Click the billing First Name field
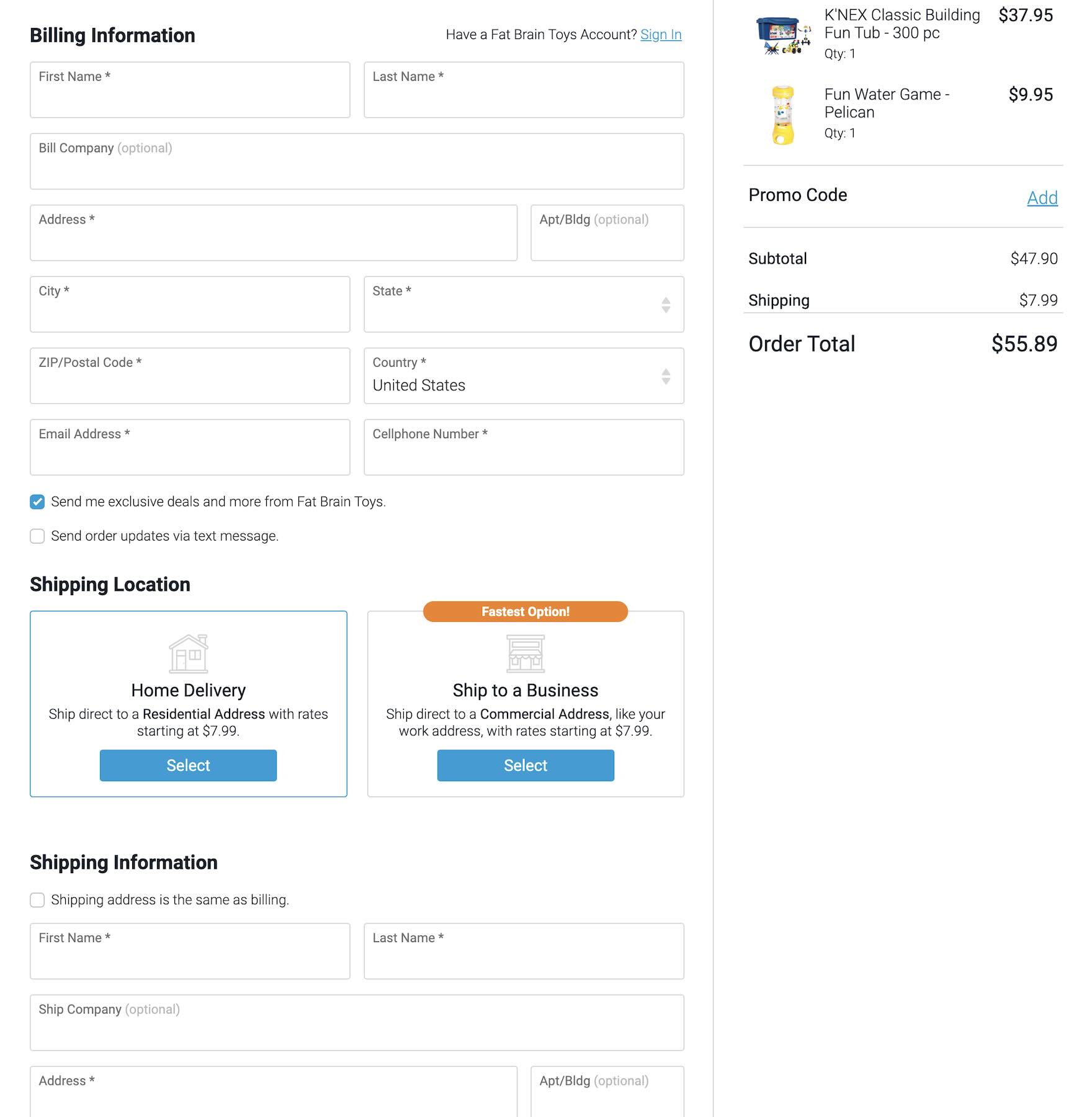 coord(190,90)
